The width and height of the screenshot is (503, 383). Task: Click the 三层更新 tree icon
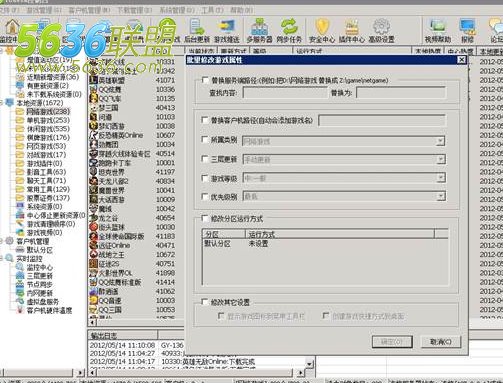click(x=20, y=276)
